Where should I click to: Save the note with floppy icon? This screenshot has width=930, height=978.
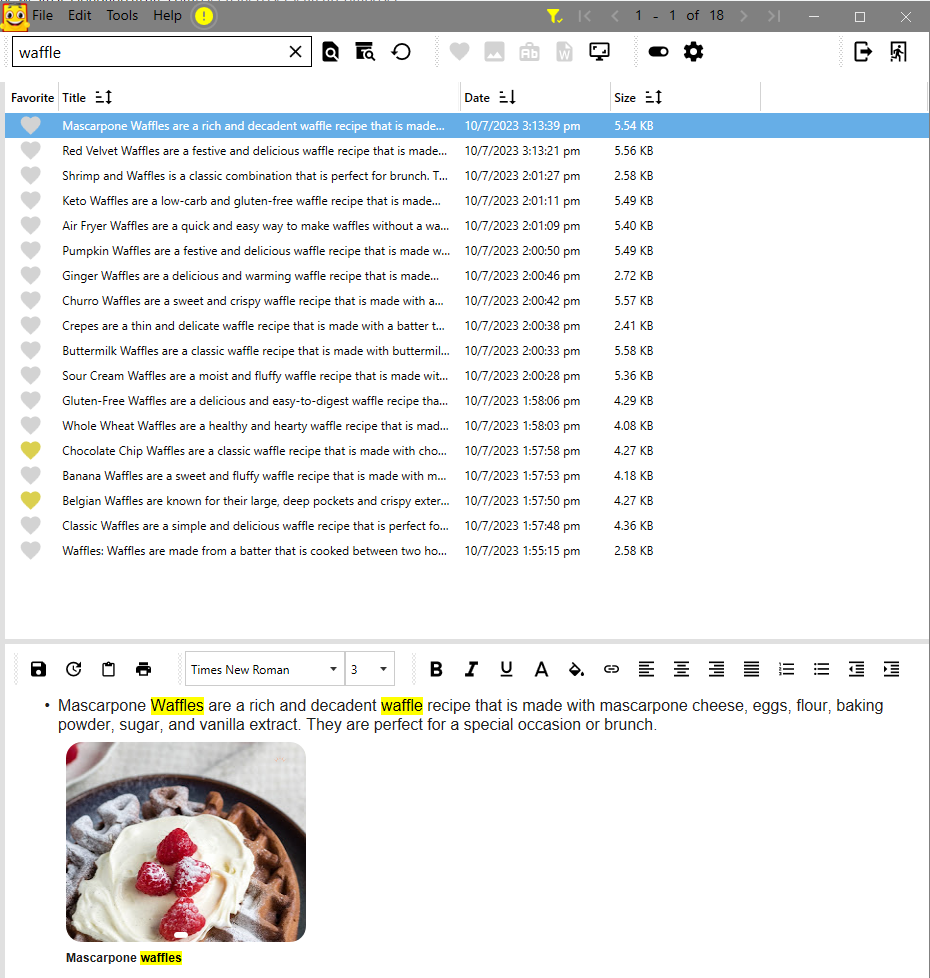click(x=39, y=669)
